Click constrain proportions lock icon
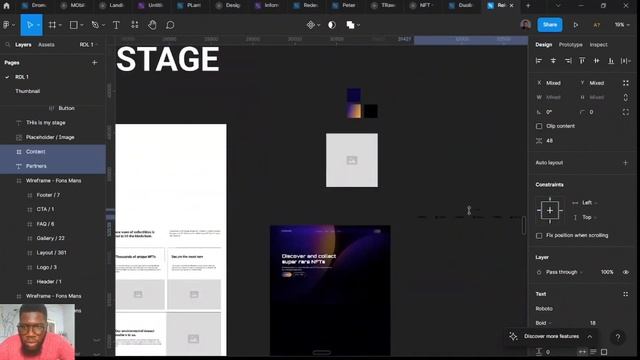The image size is (640, 360). click(x=626, y=98)
